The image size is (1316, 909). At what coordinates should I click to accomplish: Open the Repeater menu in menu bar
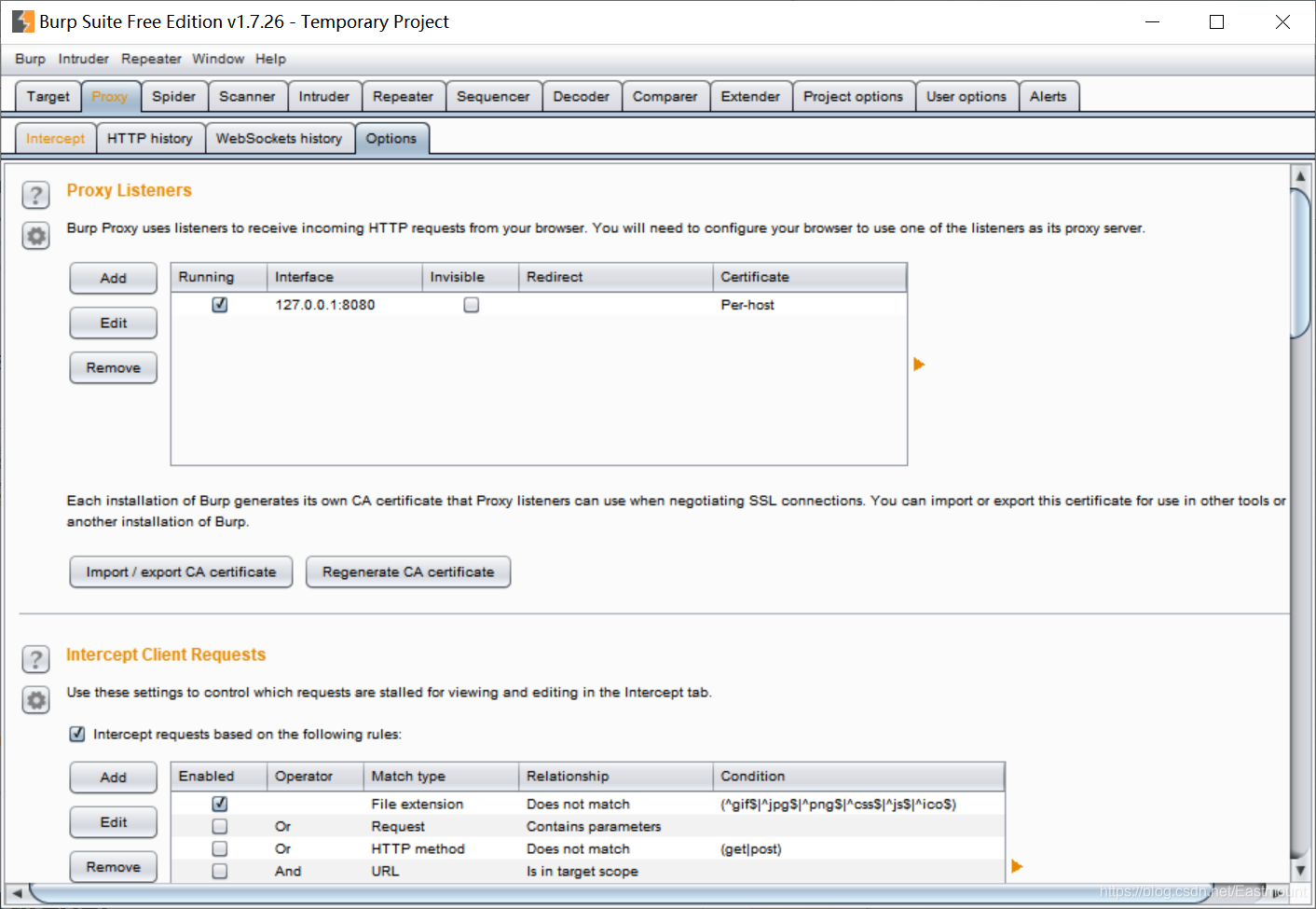(151, 59)
